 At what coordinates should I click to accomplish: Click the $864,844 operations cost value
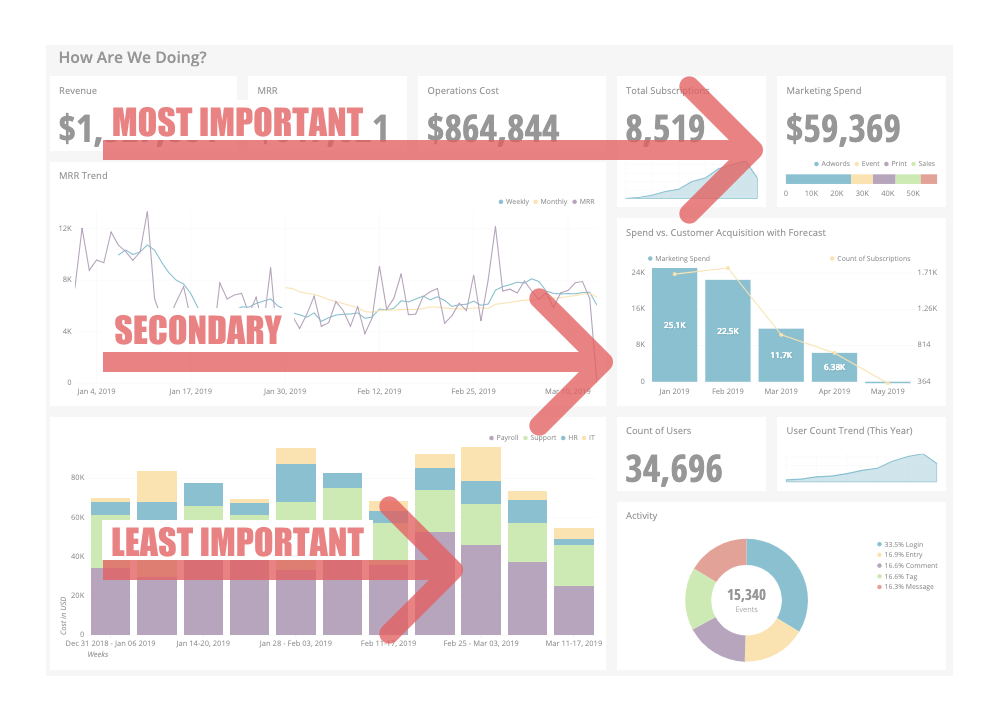click(493, 128)
